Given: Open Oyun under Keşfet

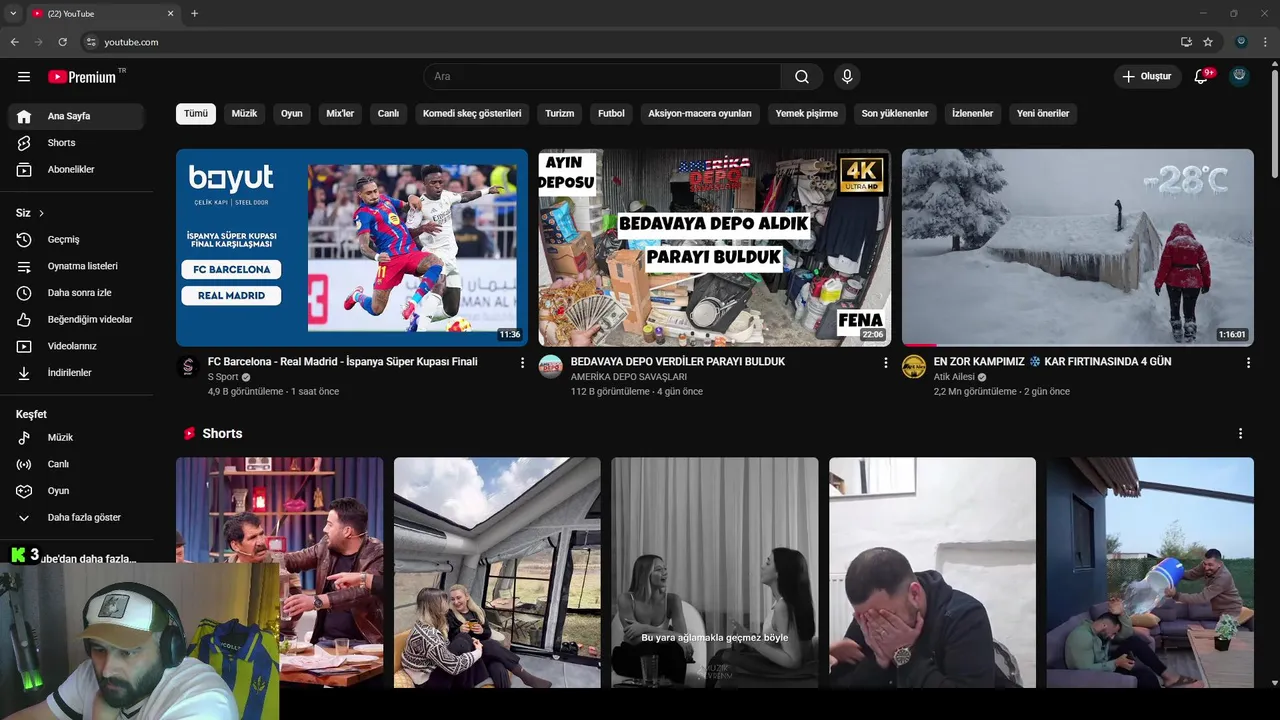Looking at the screenshot, I should click(x=76, y=491).
